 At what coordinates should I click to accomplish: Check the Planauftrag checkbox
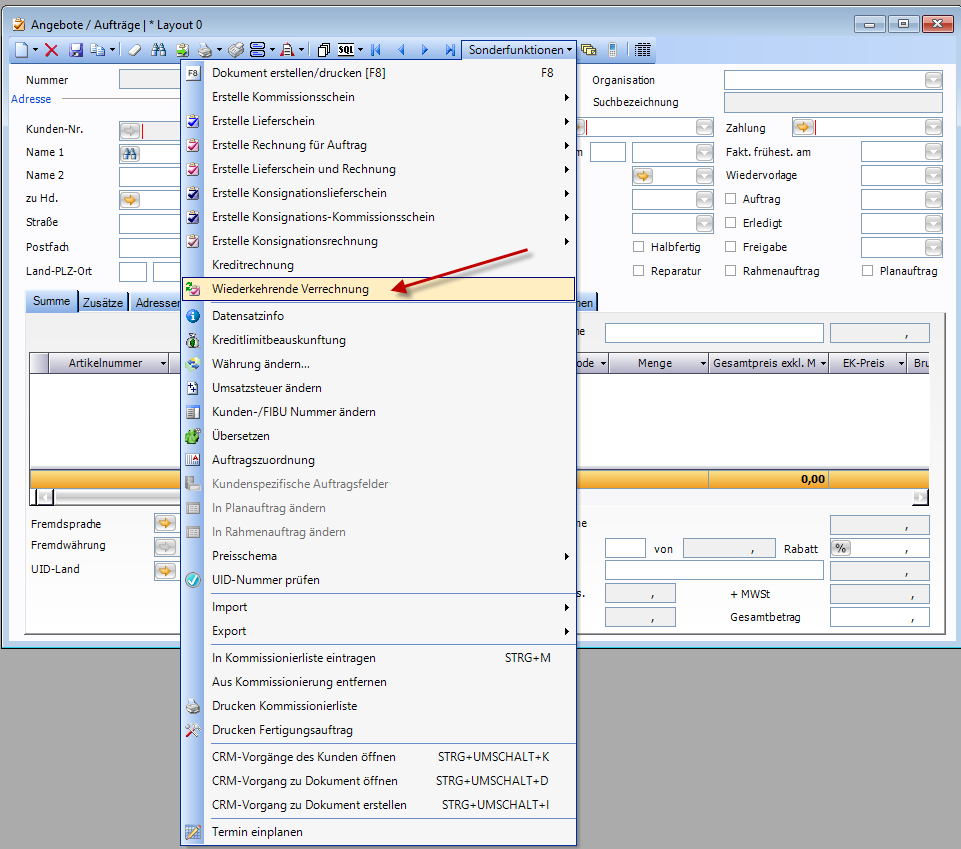(867, 271)
